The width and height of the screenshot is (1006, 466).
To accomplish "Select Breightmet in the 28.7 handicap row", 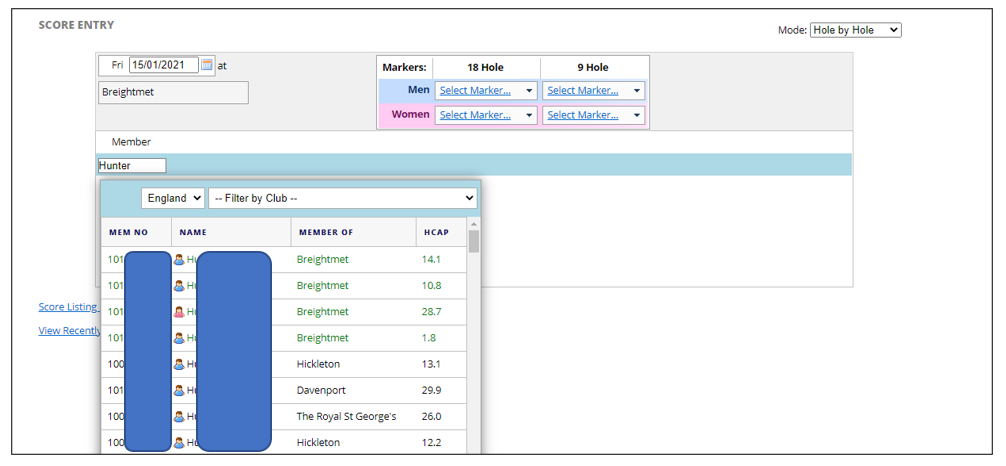I will [323, 311].
